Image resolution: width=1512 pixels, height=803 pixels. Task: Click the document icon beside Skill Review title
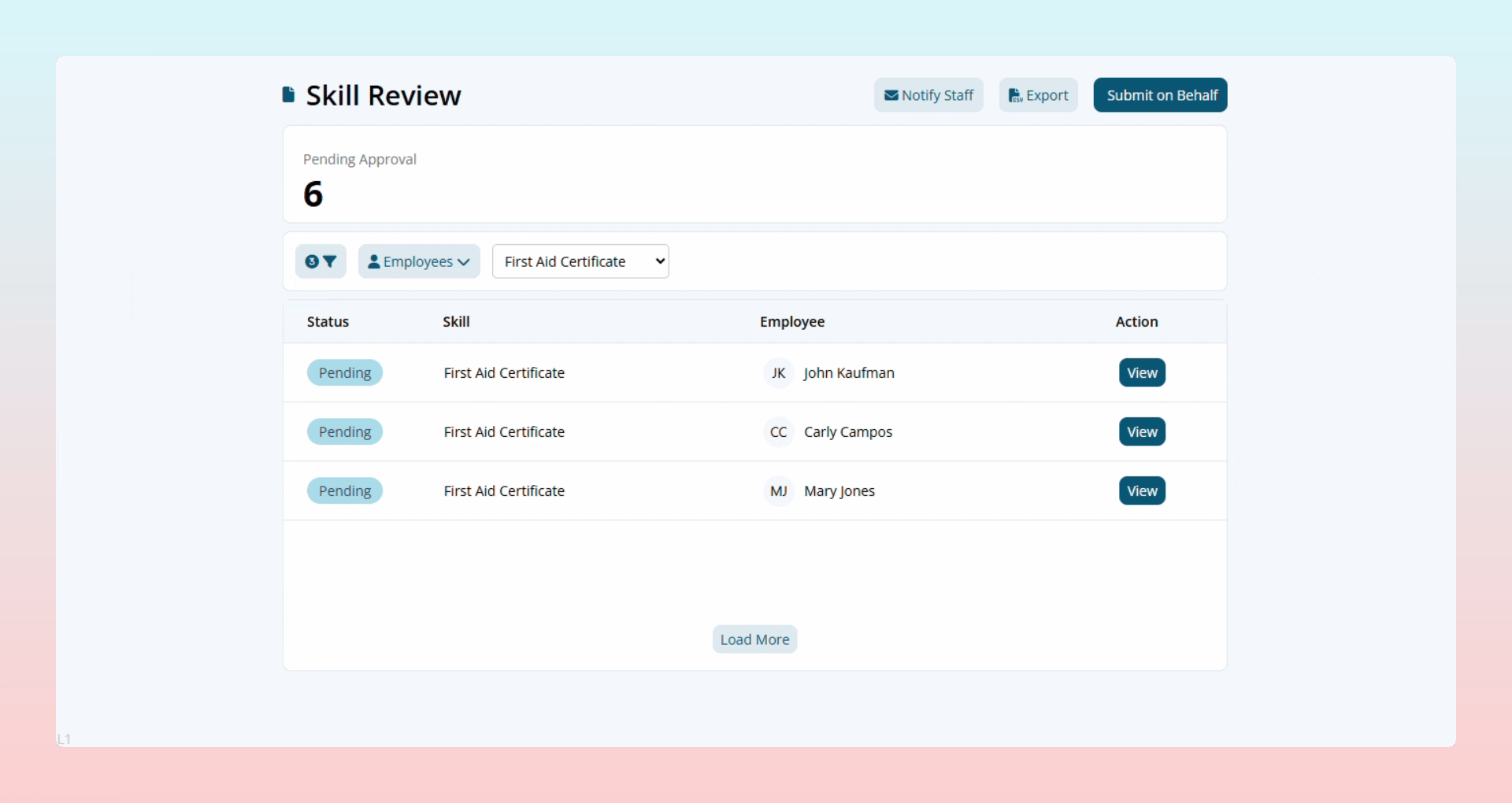point(289,94)
